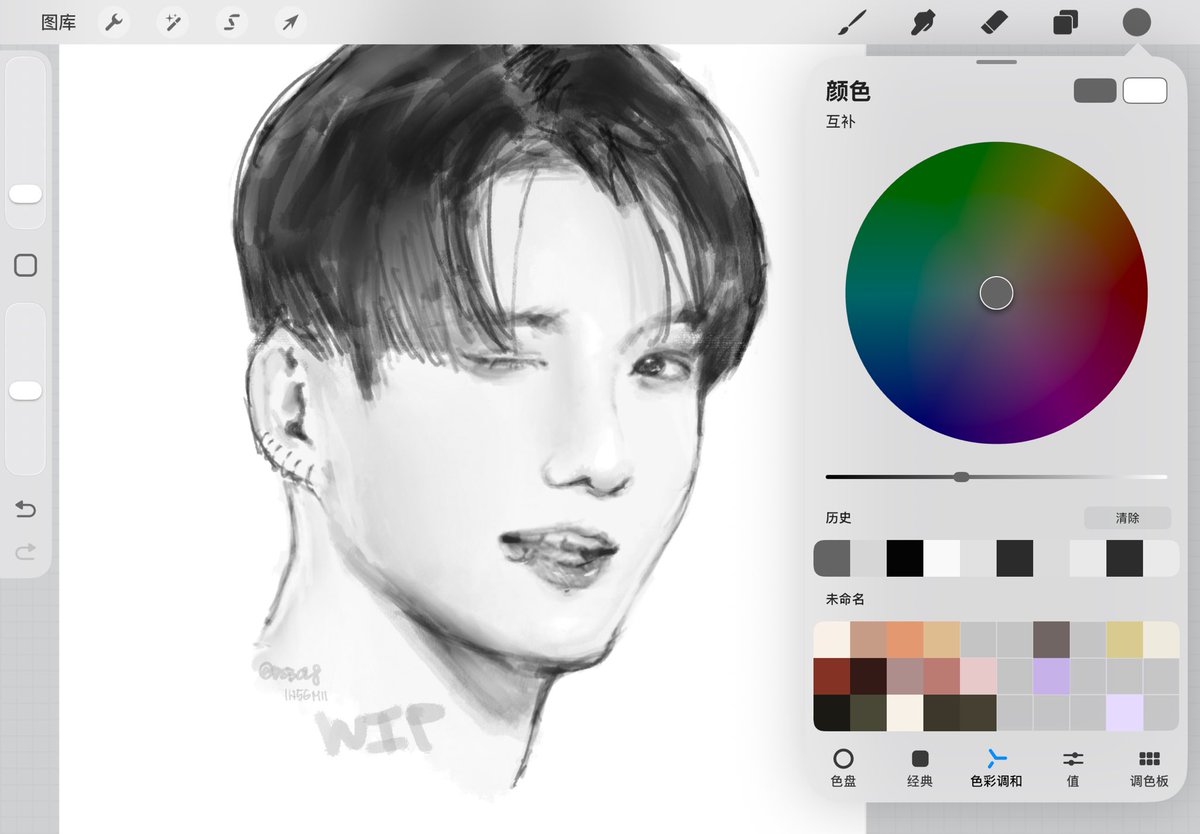Screen dimensions: 1200x834
Task: Select the Brush tool
Action: pos(851,22)
